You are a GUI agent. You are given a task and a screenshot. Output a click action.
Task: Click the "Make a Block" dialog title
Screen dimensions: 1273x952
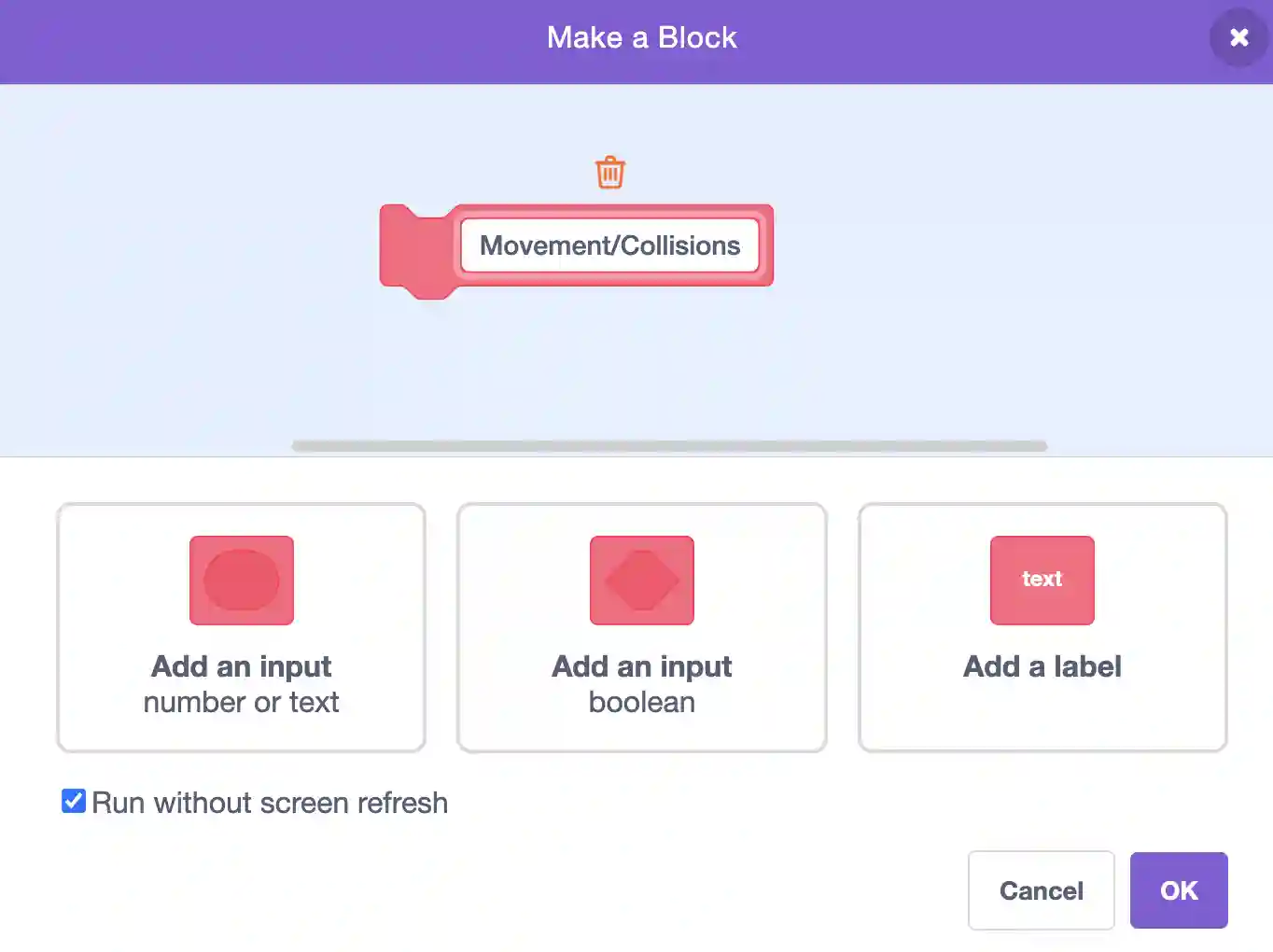click(642, 37)
